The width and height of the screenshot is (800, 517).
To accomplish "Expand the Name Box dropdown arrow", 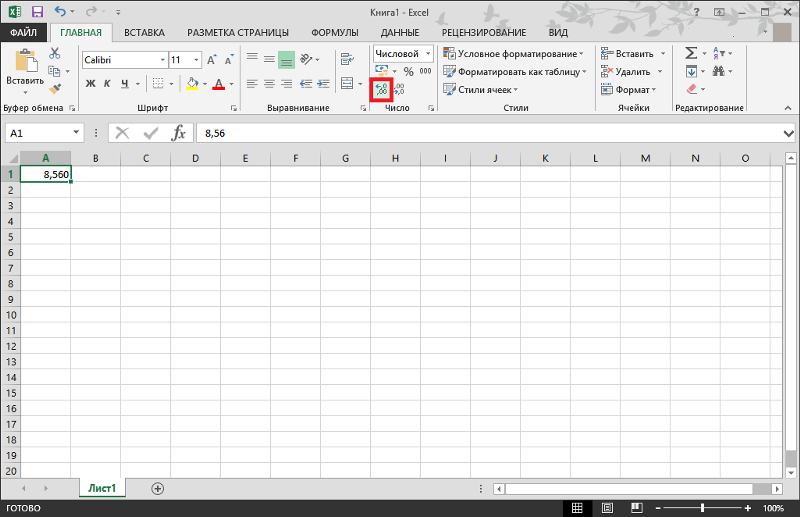I will (x=76, y=133).
